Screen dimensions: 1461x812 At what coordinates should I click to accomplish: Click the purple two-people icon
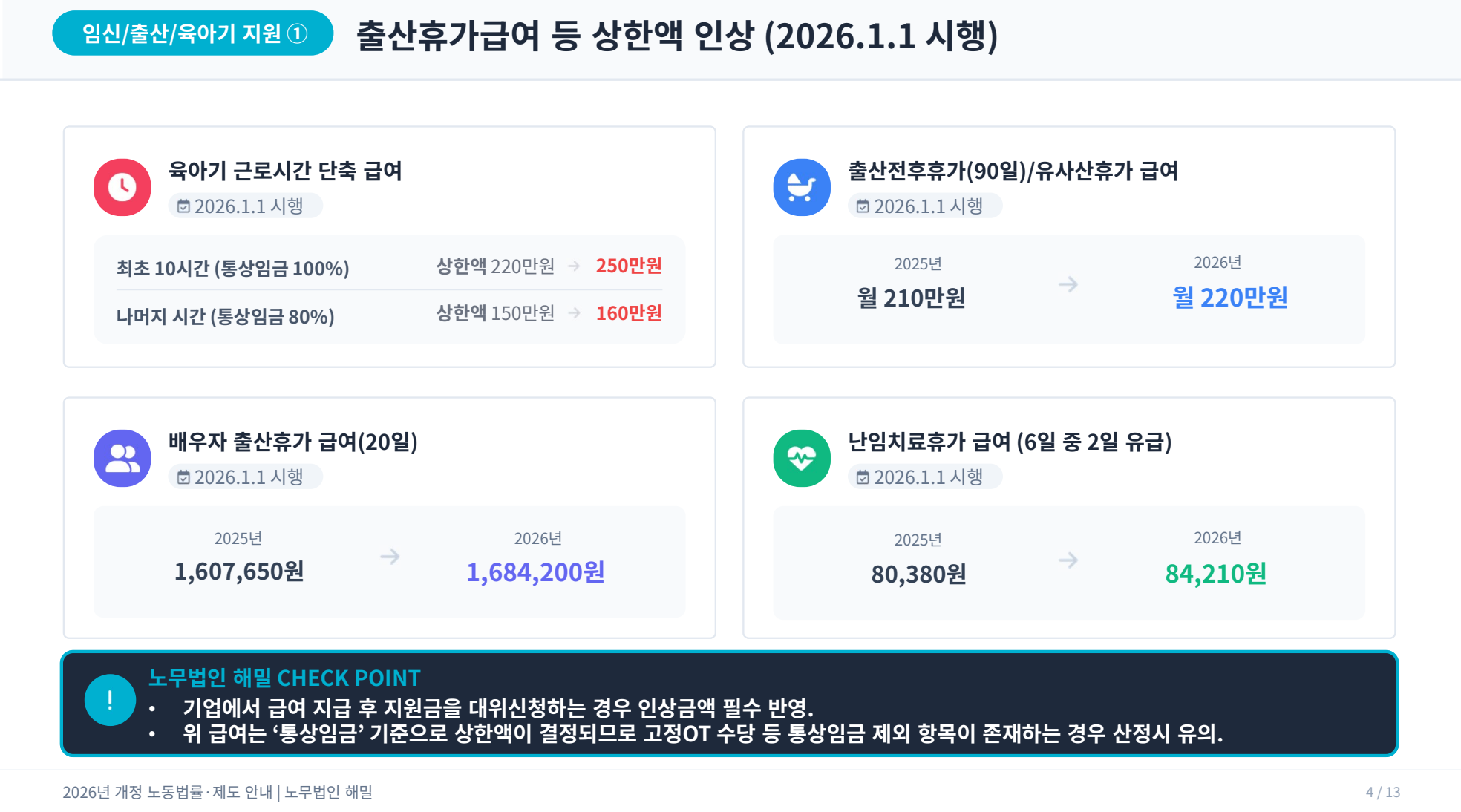[x=122, y=458]
